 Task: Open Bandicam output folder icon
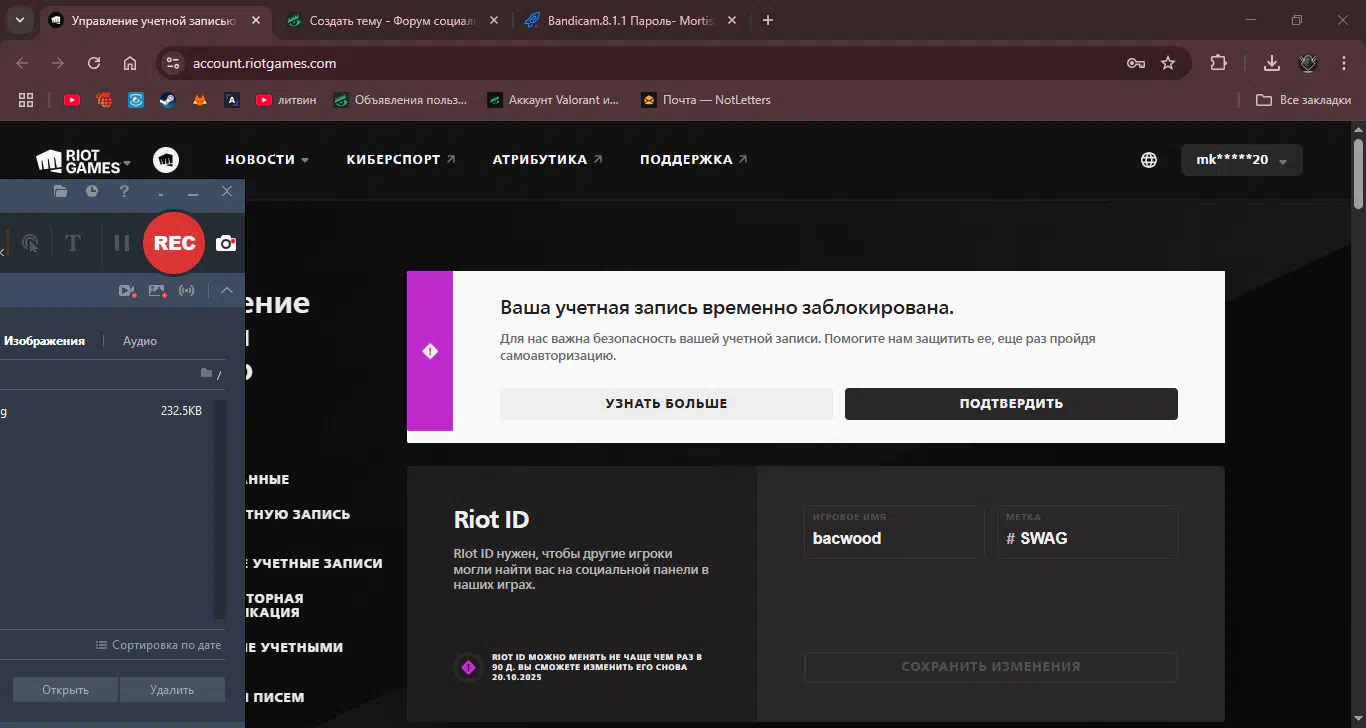60,191
